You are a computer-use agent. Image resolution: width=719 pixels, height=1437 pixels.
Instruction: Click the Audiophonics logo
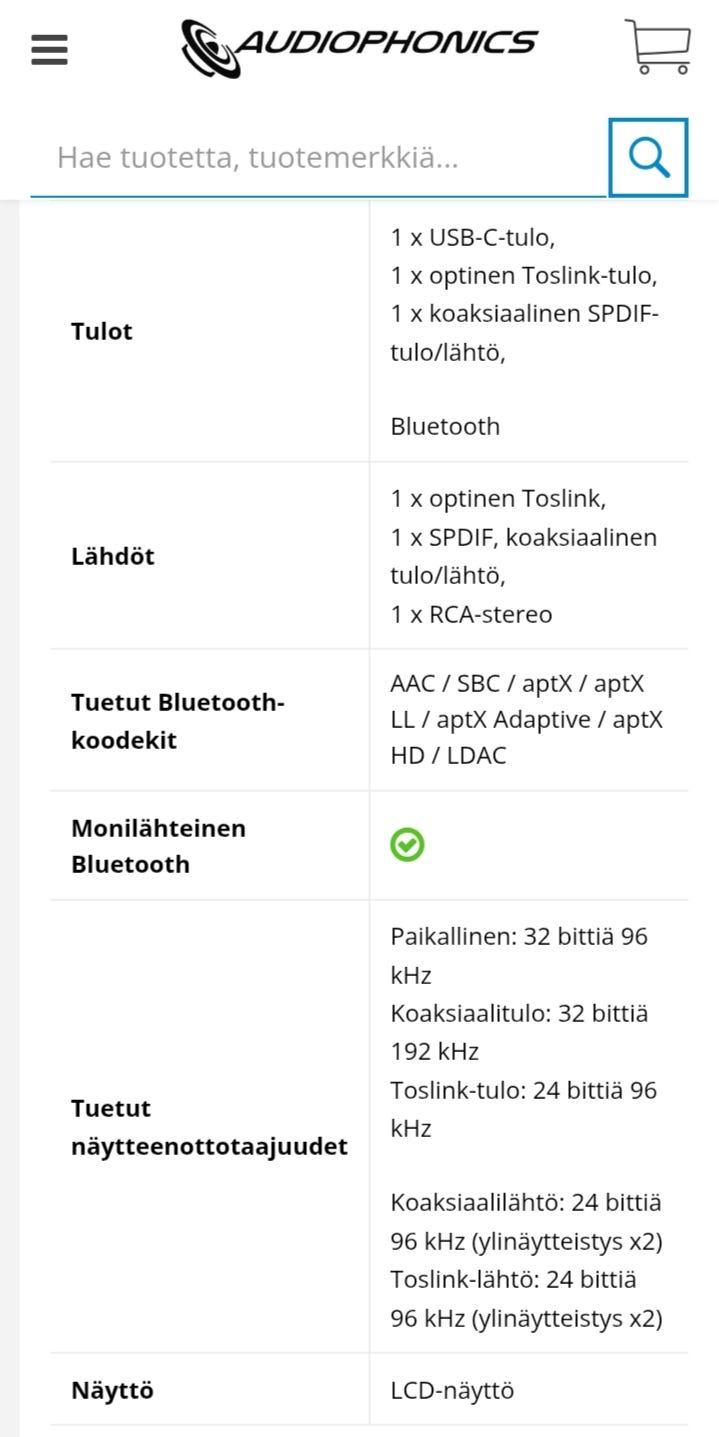pos(359,47)
